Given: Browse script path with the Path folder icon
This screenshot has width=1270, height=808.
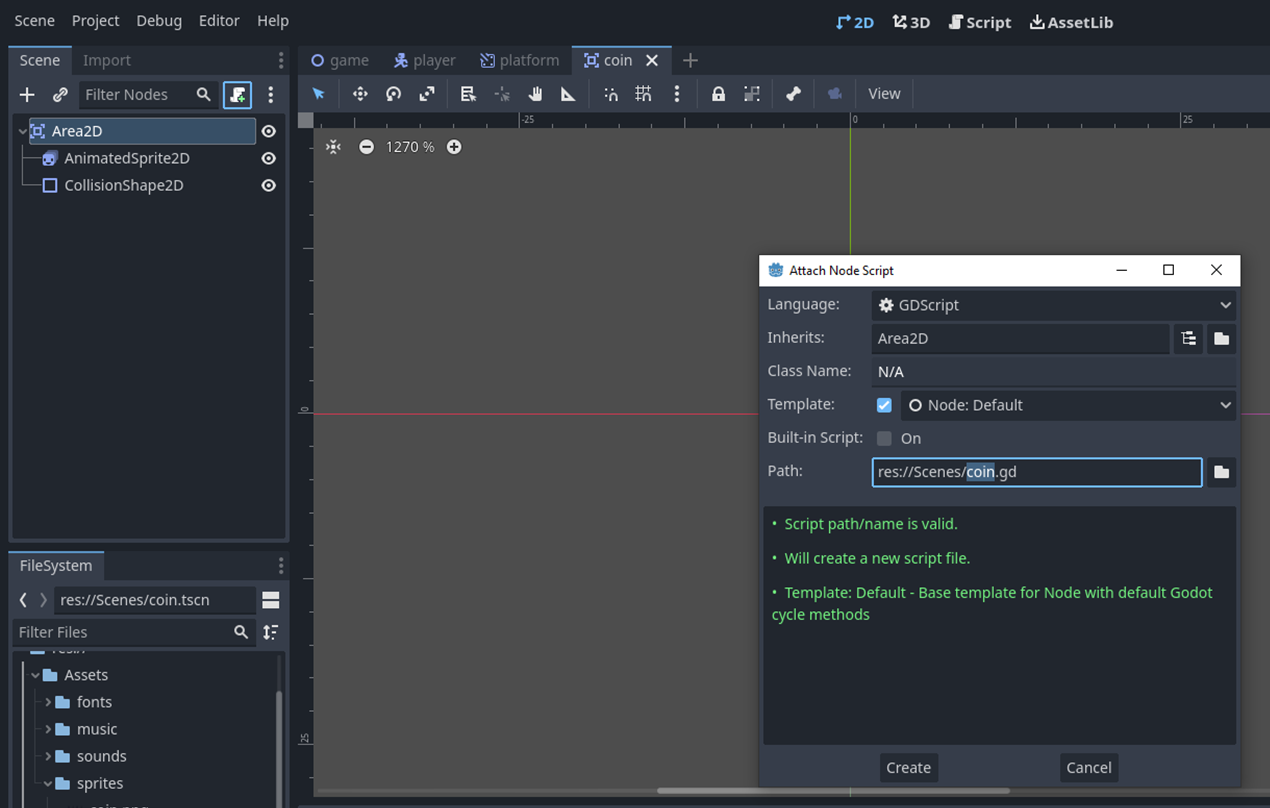Looking at the screenshot, I should pyautogui.click(x=1221, y=472).
